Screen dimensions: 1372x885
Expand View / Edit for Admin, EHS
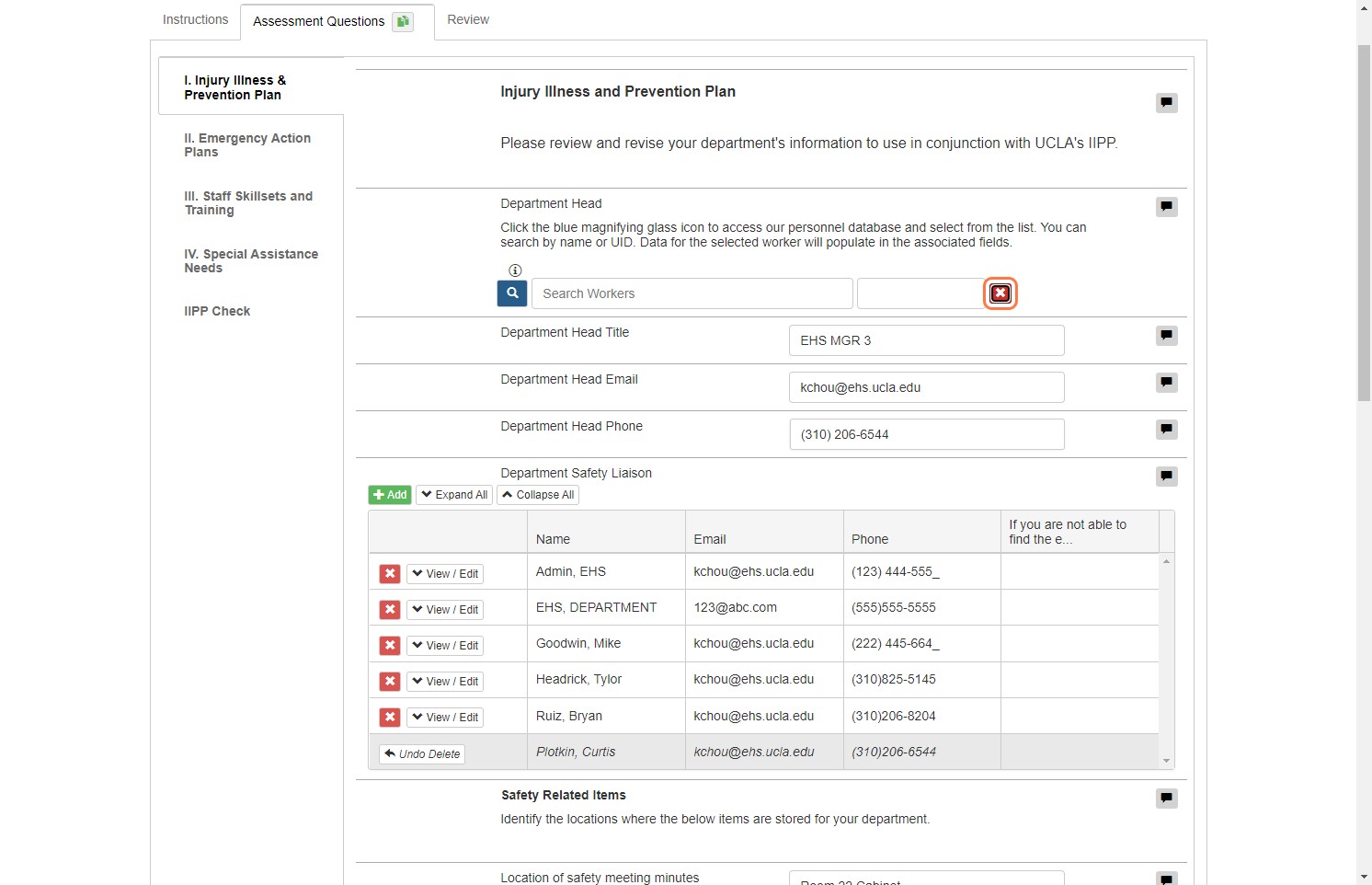tap(445, 574)
